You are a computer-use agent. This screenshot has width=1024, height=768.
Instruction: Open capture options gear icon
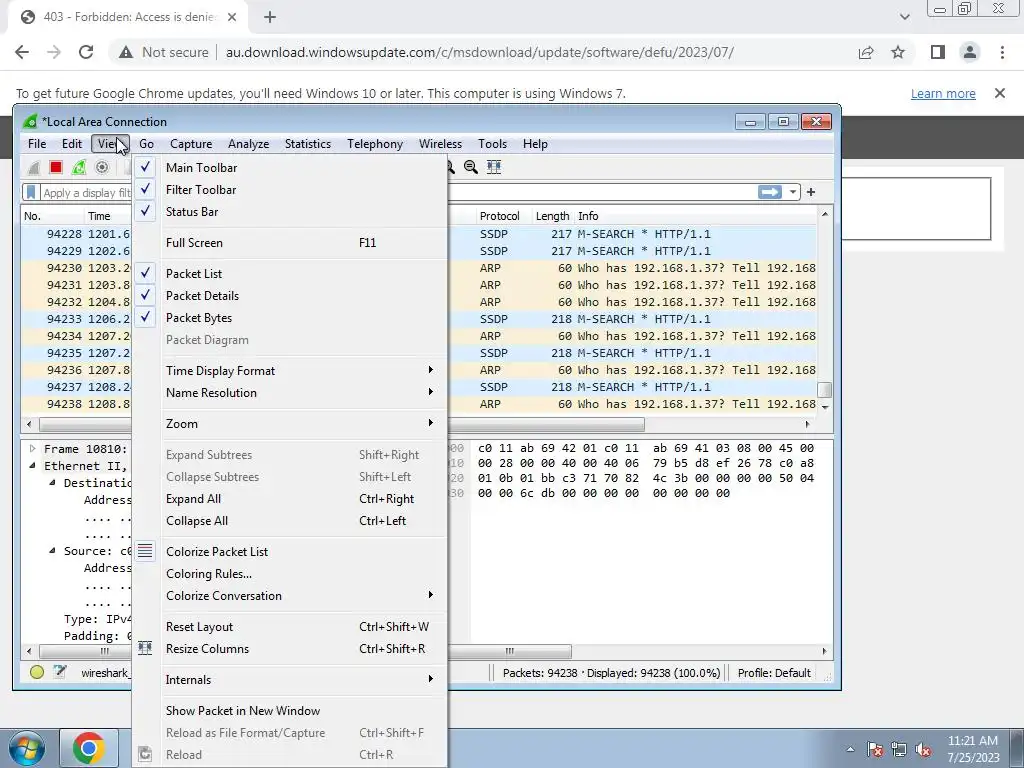coord(102,167)
